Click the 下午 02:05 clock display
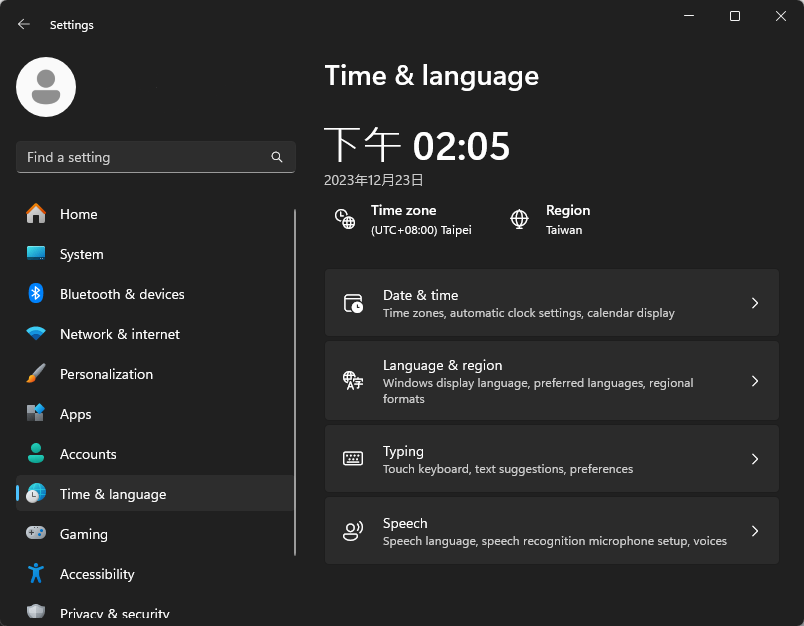The image size is (804, 626). pos(417,146)
